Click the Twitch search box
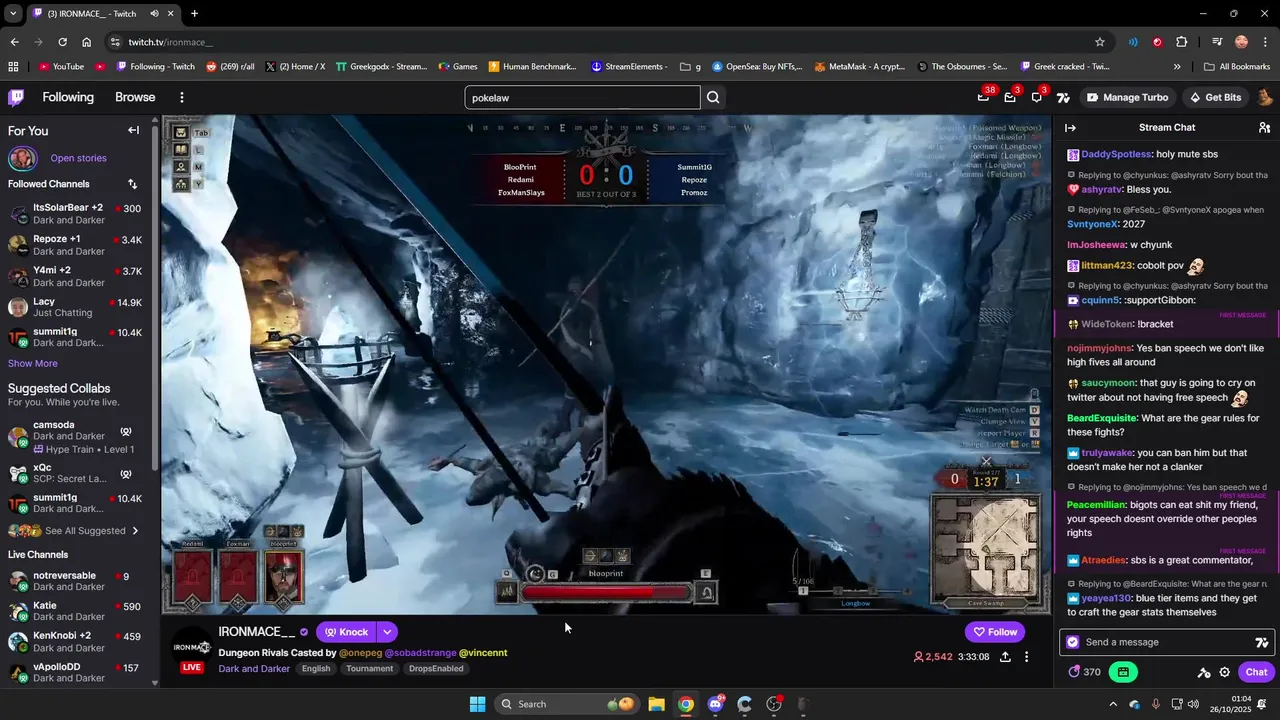 [x=582, y=97]
